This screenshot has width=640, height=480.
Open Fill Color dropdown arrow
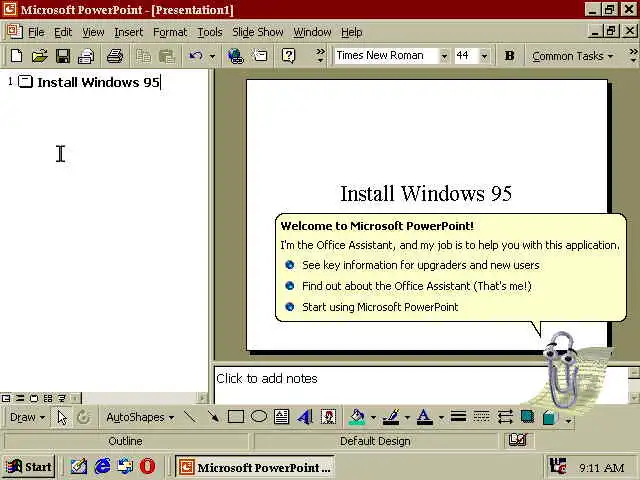pyautogui.click(x=373, y=418)
